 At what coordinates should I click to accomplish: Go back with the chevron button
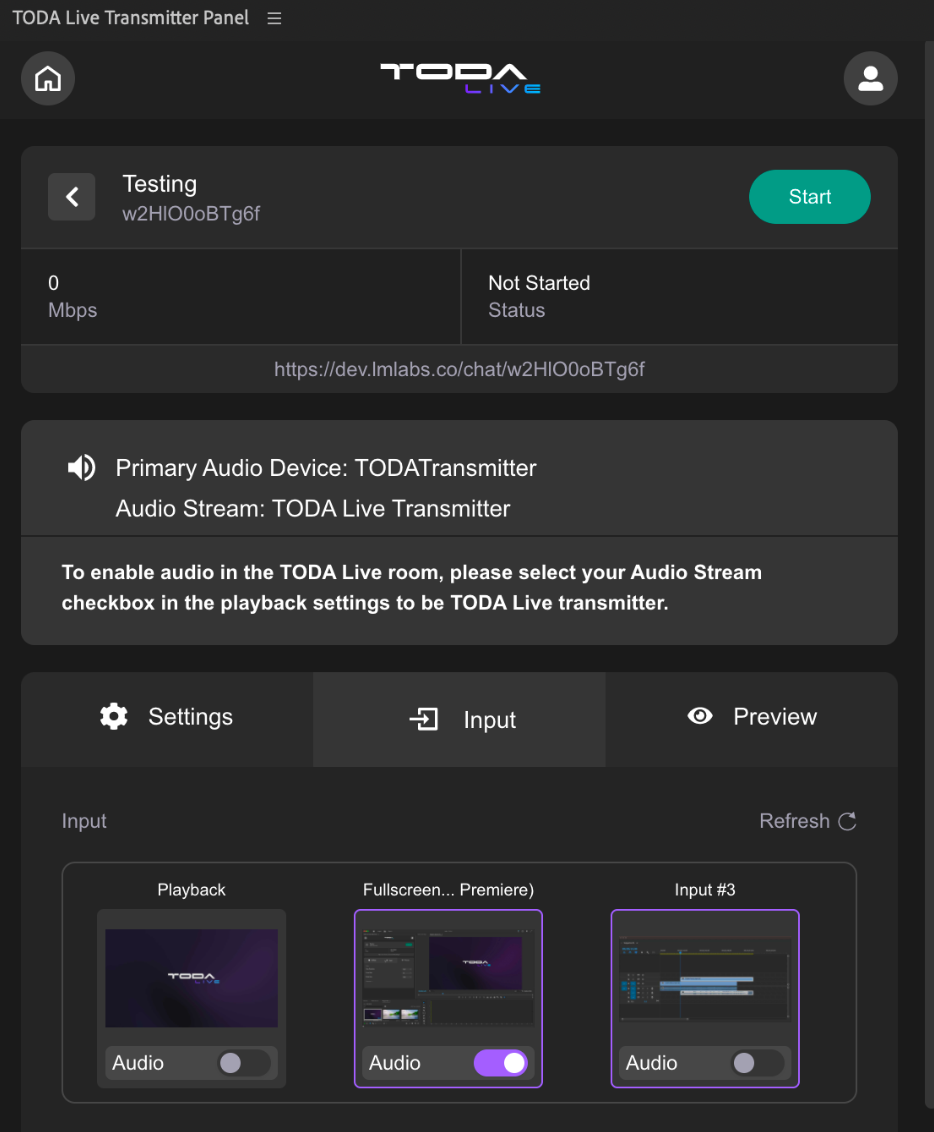pos(71,196)
